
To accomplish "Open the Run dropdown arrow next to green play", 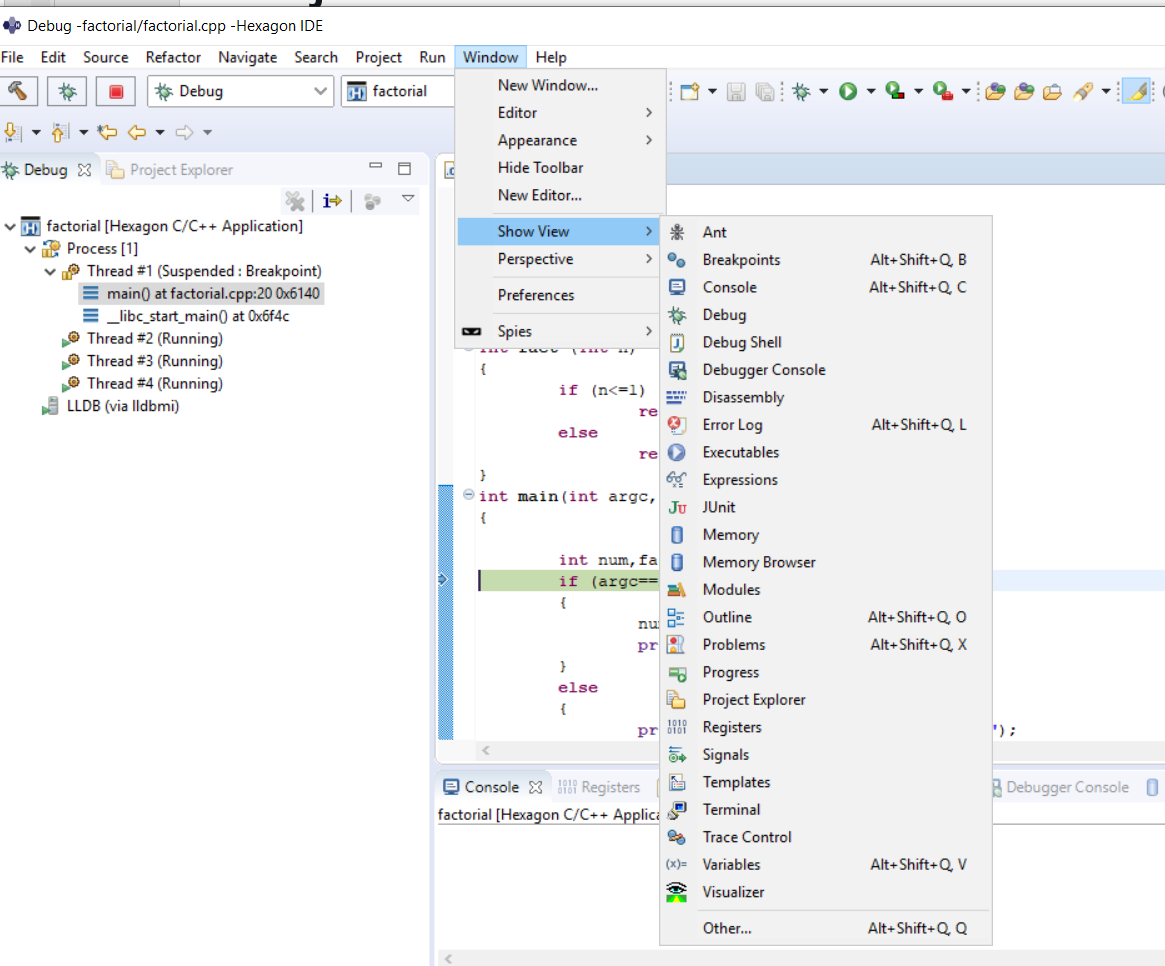I will [x=871, y=91].
